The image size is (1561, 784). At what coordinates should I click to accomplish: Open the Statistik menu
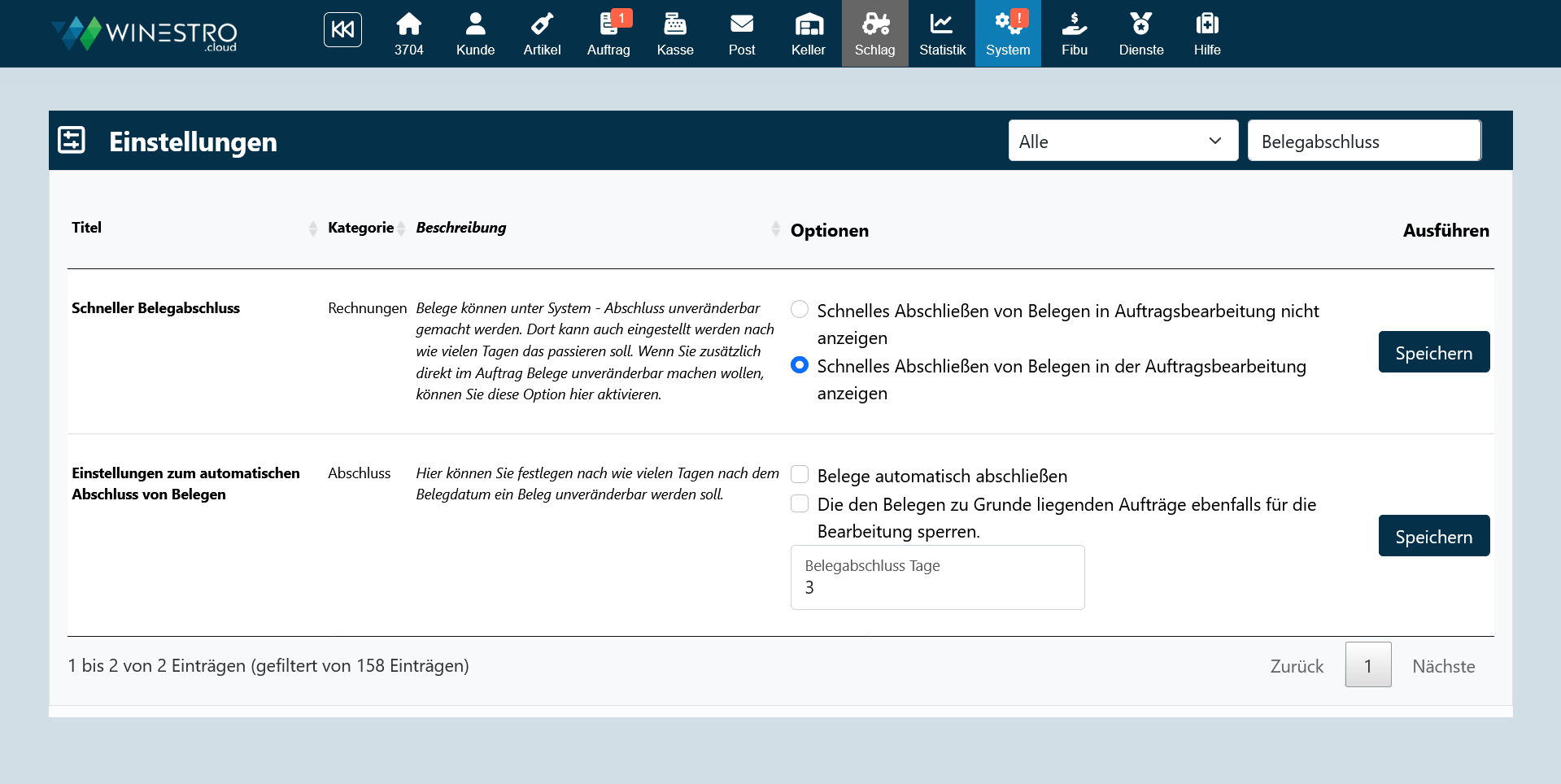pyautogui.click(x=942, y=33)
